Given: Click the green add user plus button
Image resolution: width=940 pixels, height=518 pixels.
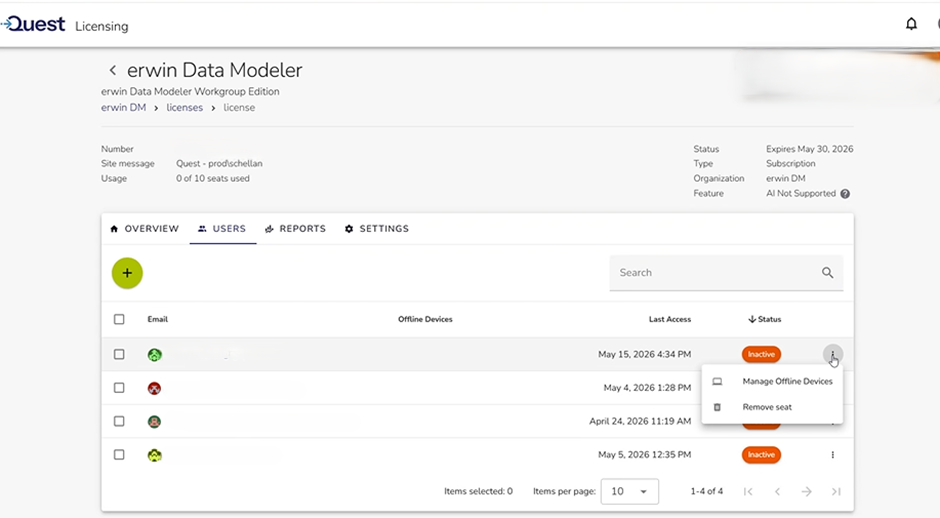Looking at the screenshot, I should 127,273.
